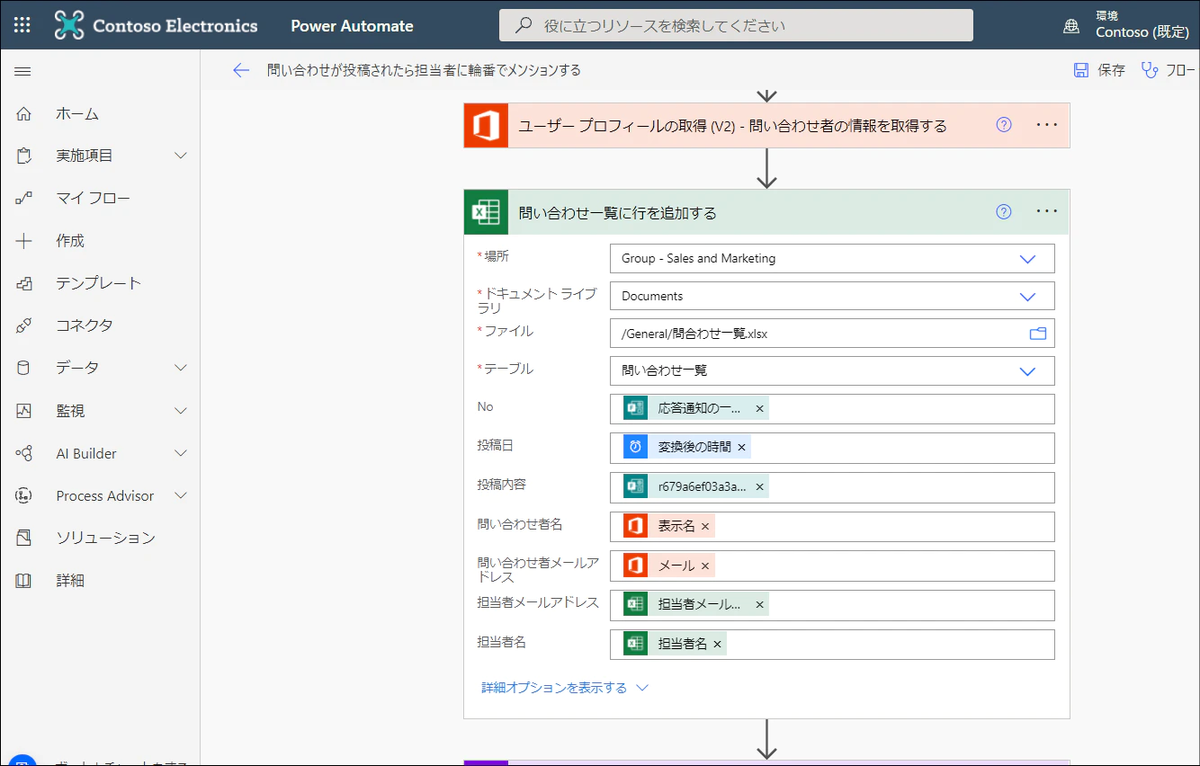Open the app launcher waffle icon
This screenshot has width=1200, height=766.
(23, 25)
